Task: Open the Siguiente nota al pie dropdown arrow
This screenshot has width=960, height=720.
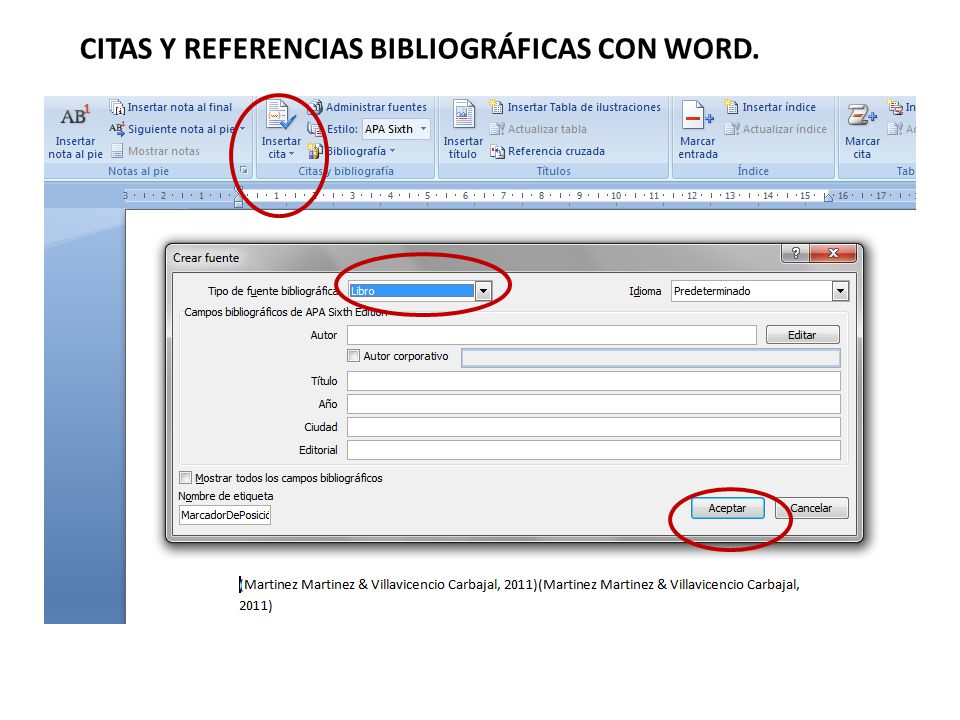Action: click(242, 129)
